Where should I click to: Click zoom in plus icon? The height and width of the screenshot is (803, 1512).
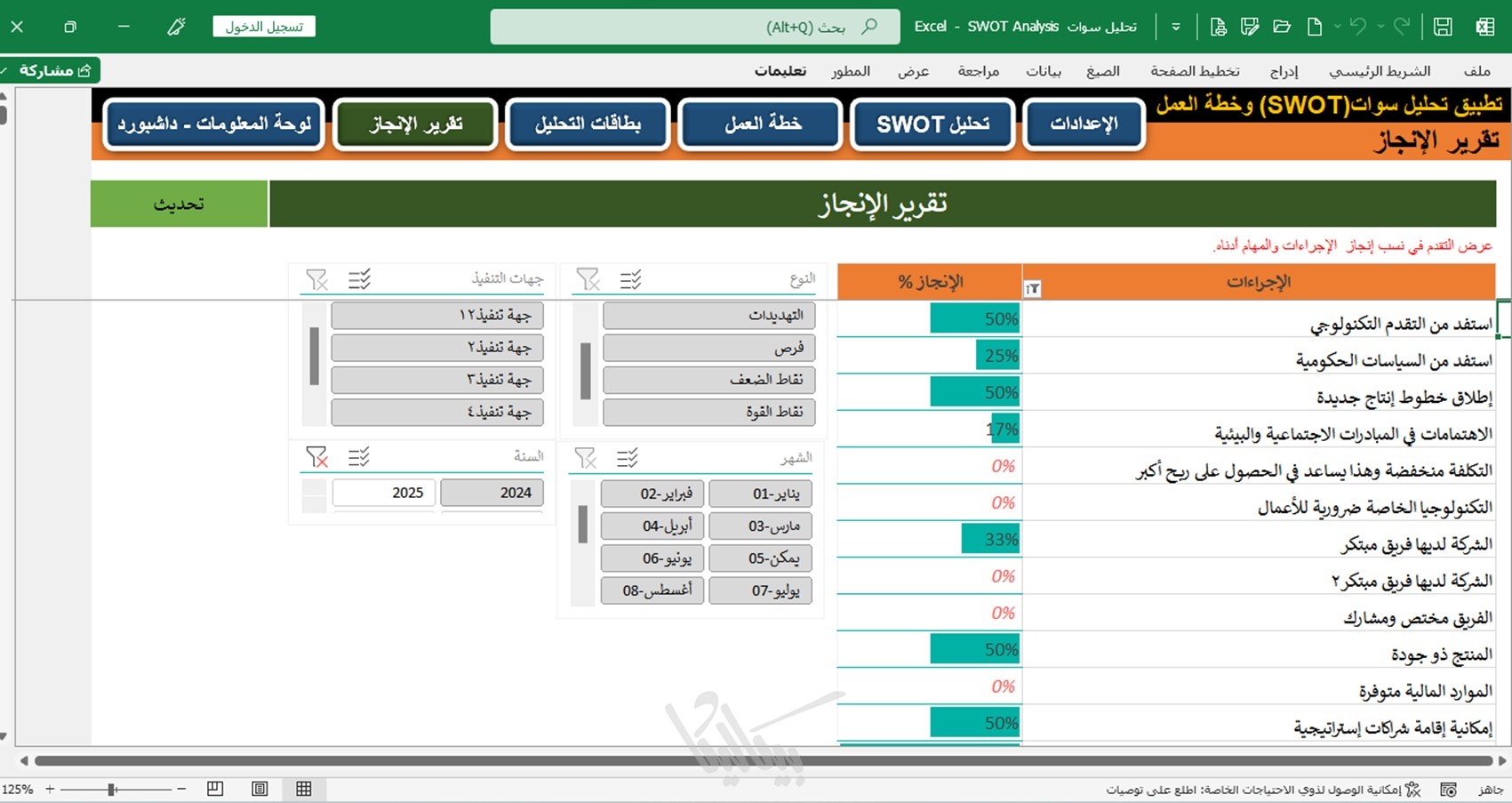[50, 789]
